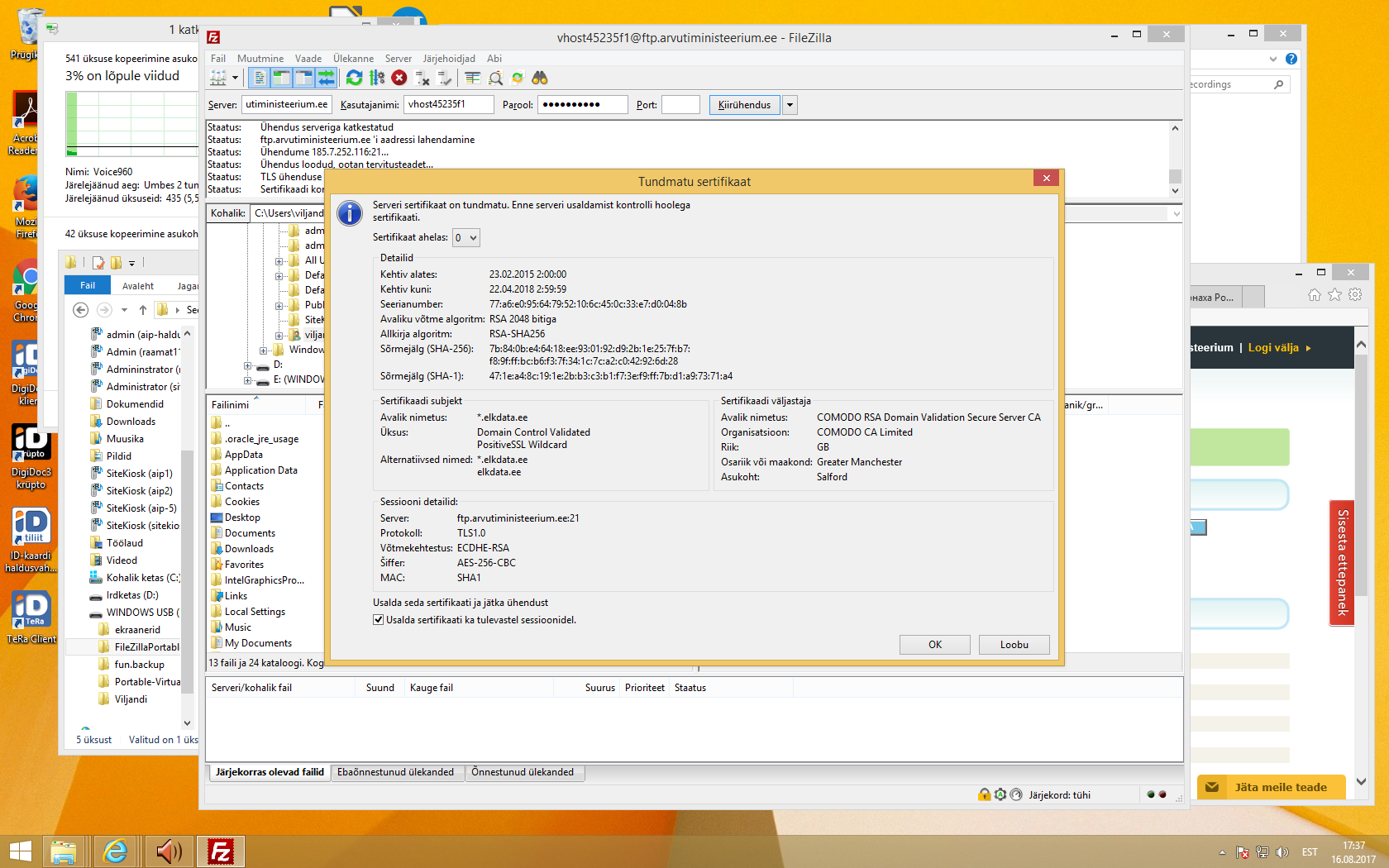Image resolution: width=1389 pixels, height=868 pixels.
Task: Expand the D: drive tree node
Action: [248, 365]
